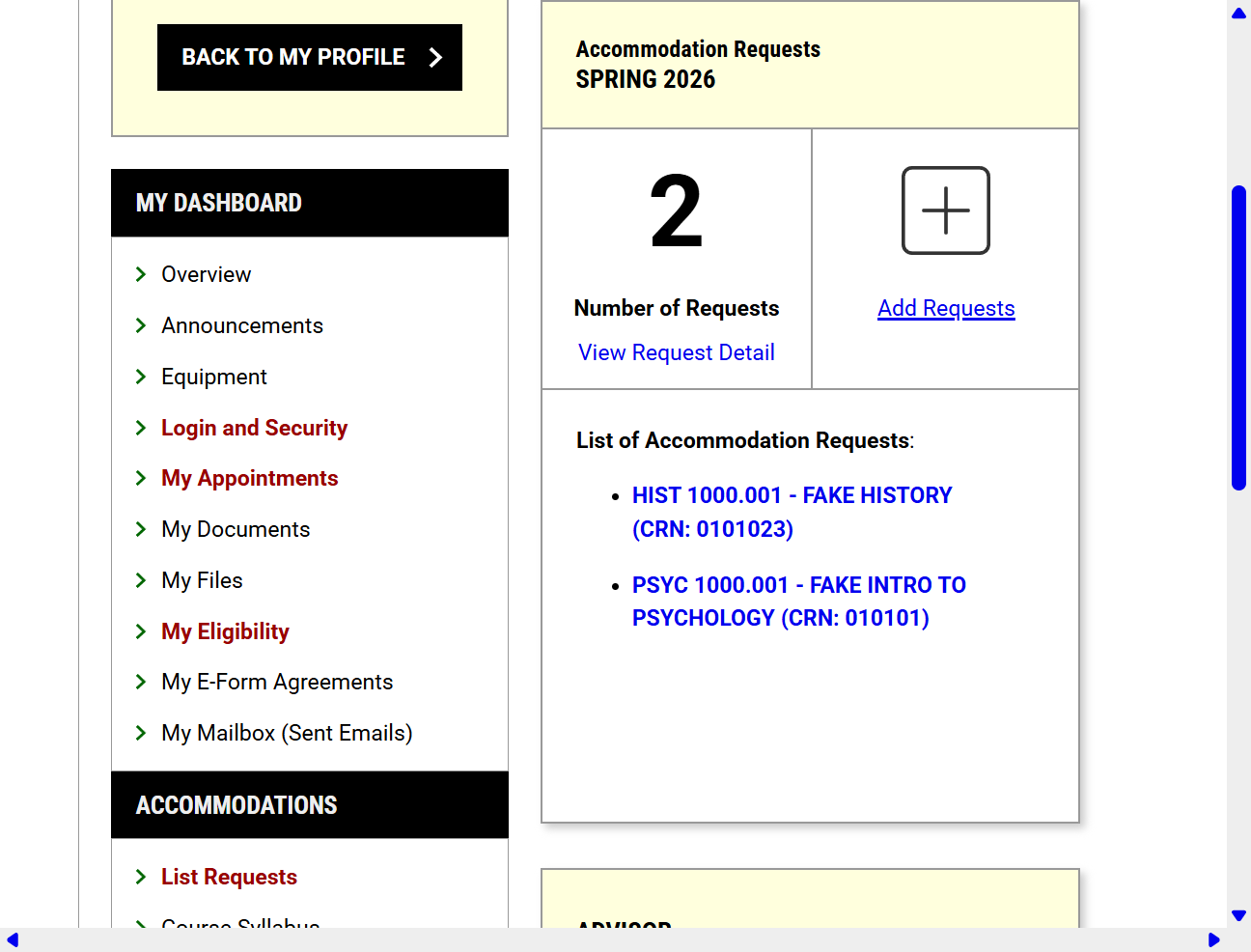Open PSYC 1000.001 Fake Intro to Psychology request
1251x952 pixels.
[799, 602]
